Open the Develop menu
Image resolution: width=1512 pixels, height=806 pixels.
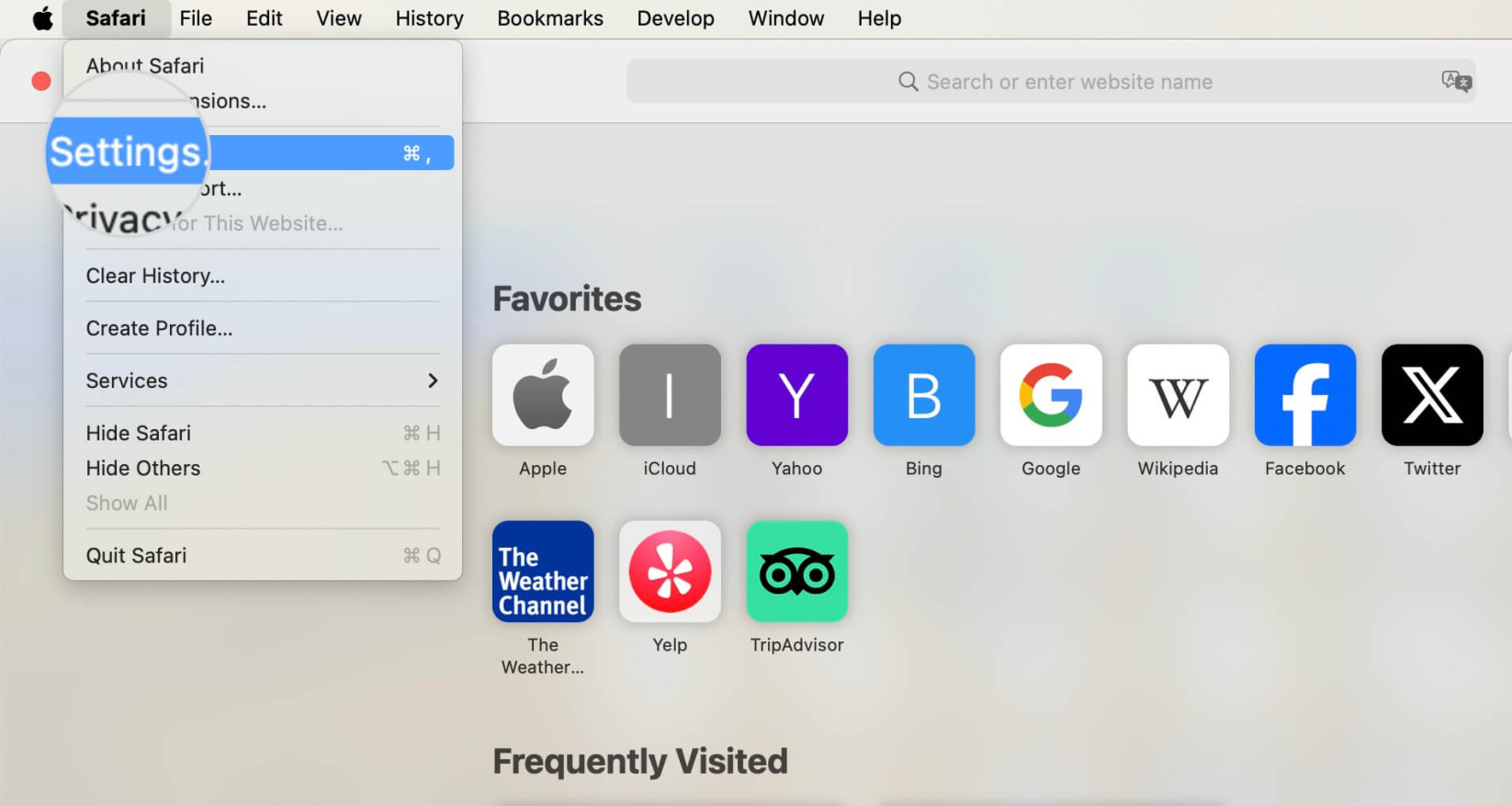(x=675, y=18)
